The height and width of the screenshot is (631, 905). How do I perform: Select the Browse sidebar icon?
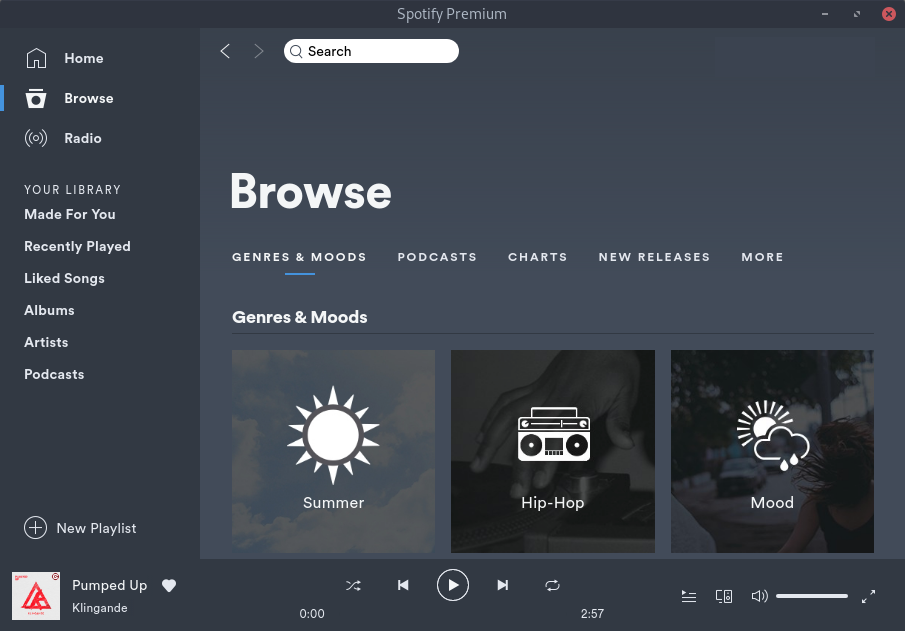coord(36,98)
